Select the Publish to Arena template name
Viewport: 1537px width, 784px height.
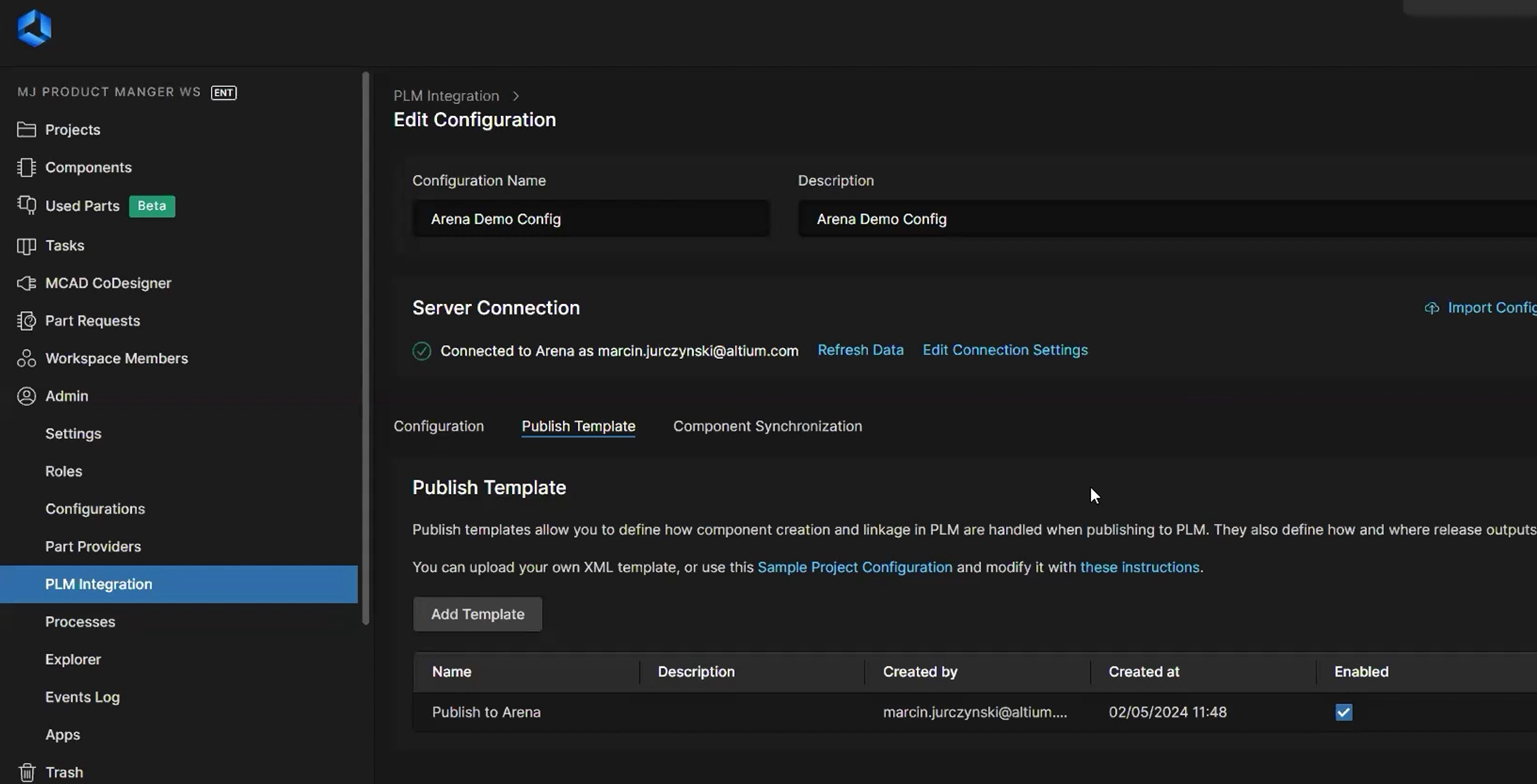click(x=486, y=712)
